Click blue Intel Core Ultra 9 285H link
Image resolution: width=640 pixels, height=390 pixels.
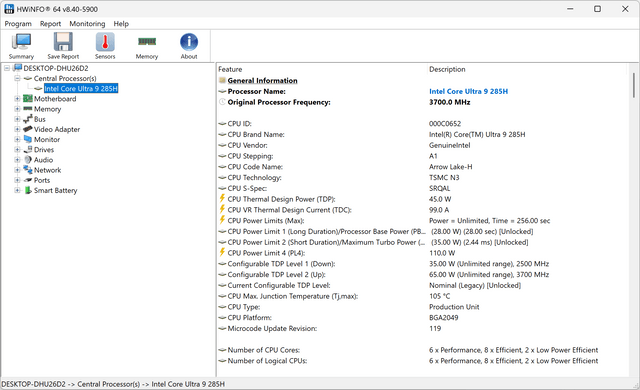coord(468,91)
